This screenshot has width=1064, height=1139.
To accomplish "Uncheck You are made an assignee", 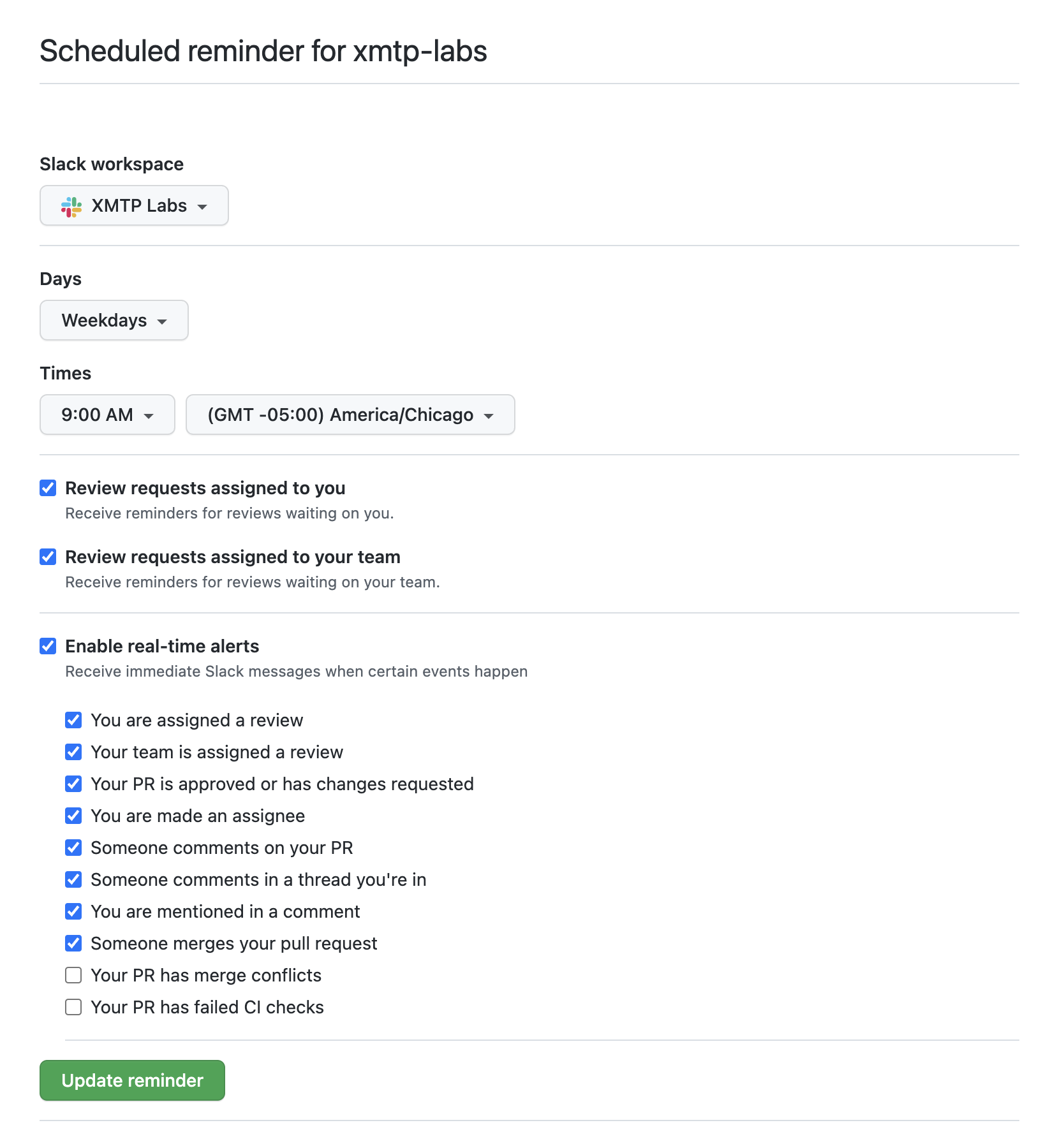I will coord(73,816).
